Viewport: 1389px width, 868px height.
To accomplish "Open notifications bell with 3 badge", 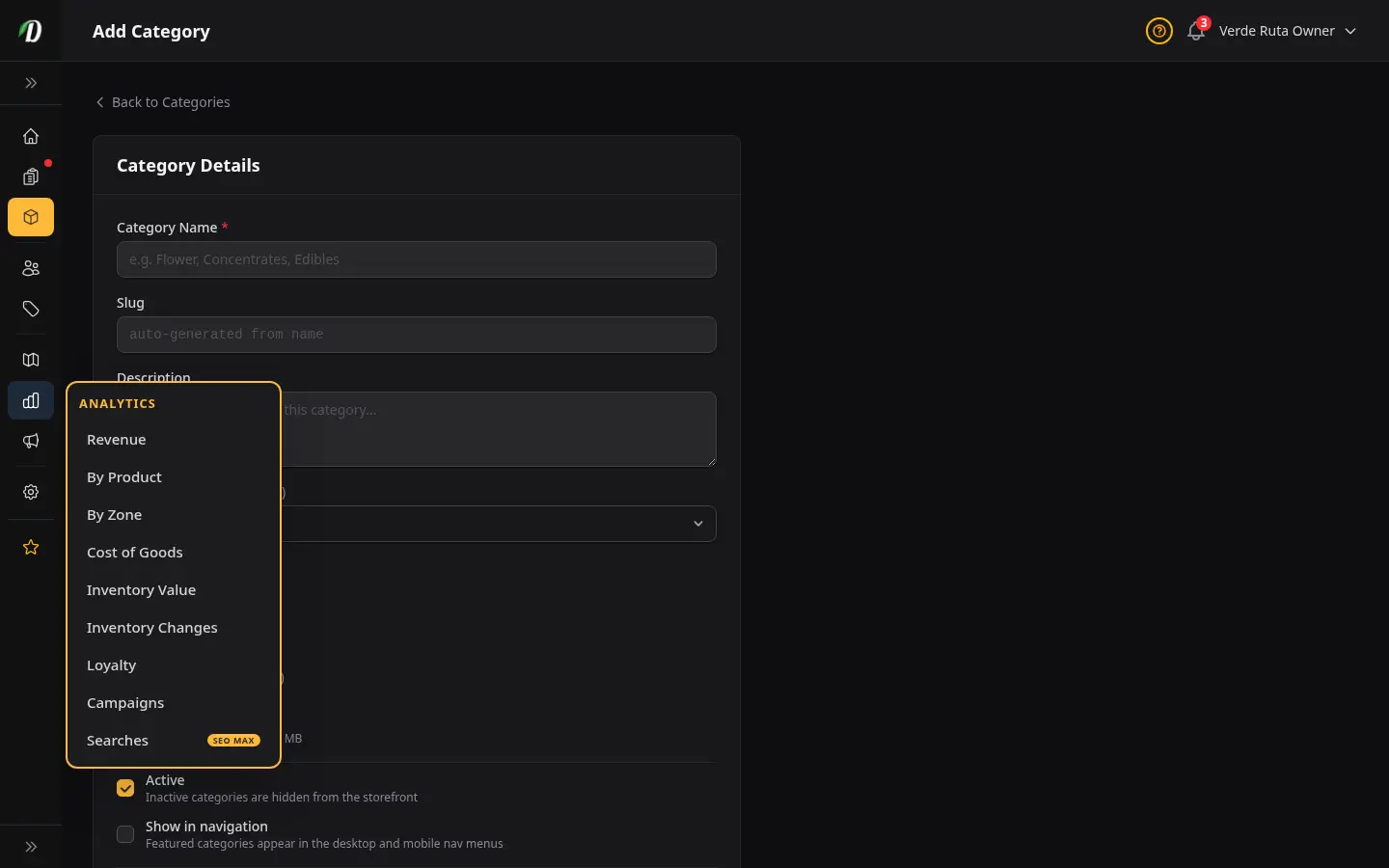I will coord(1196,31).
